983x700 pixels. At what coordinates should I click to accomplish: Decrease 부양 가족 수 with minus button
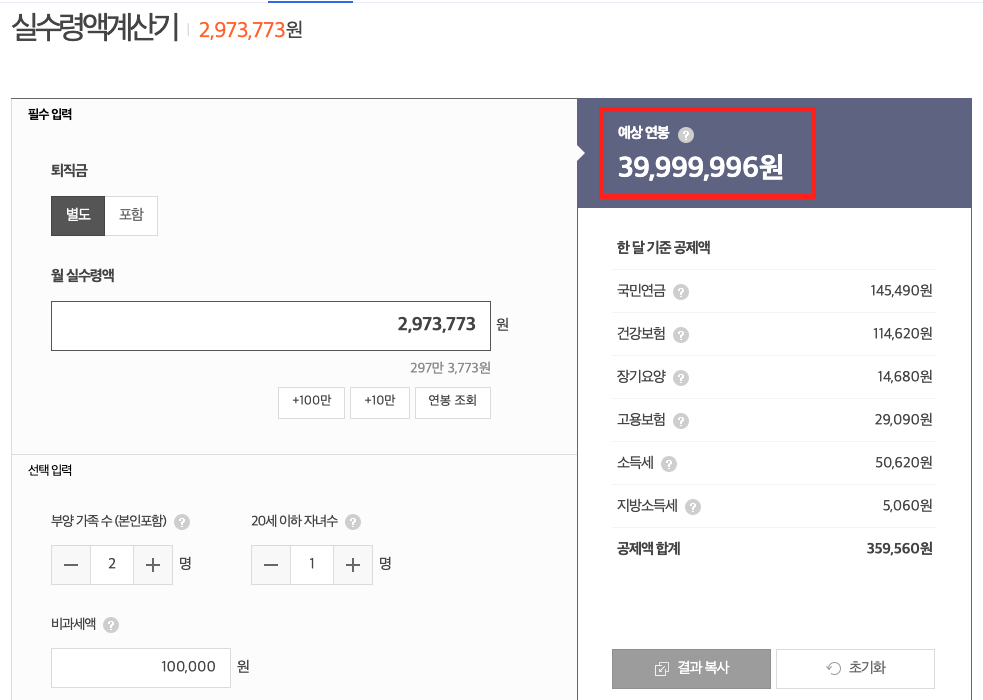[70, 565]
